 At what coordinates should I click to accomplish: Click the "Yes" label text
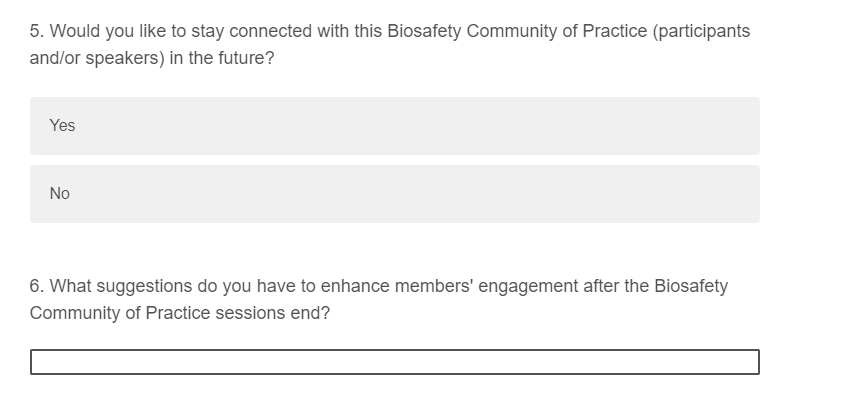[62, 126]
